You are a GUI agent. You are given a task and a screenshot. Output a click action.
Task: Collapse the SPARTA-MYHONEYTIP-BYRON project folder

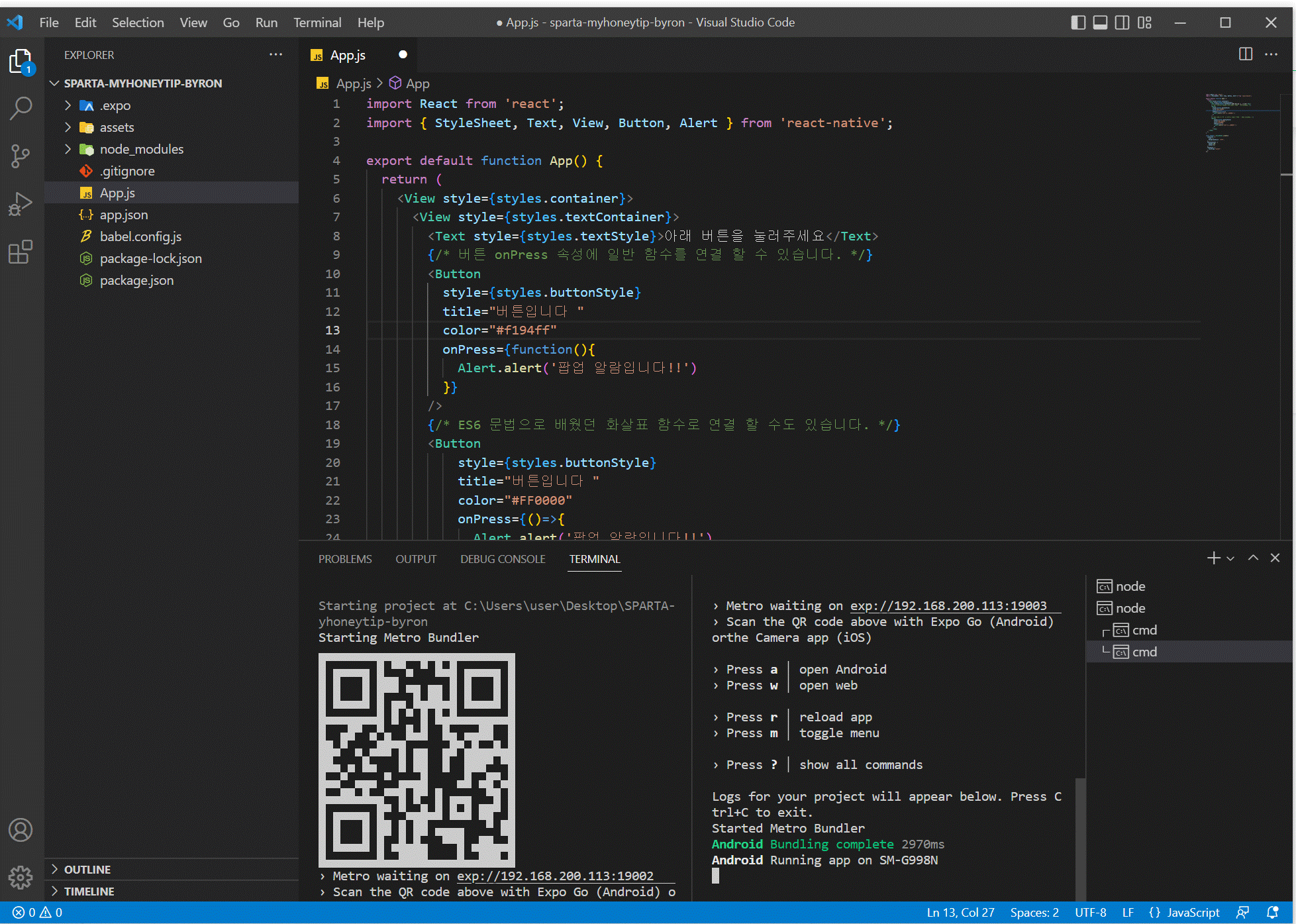[x=172, y=83]
